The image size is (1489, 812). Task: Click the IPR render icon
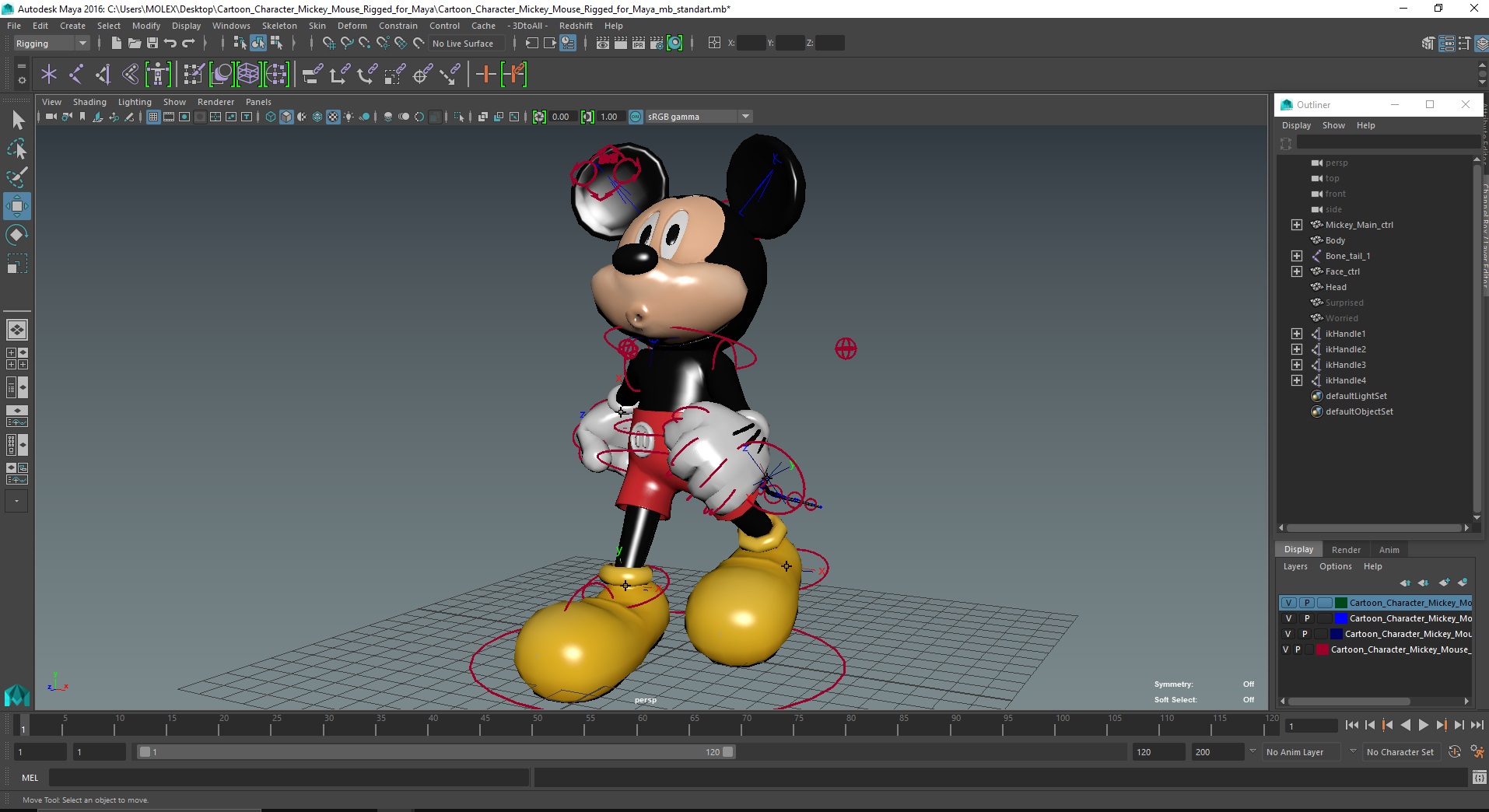[639, 44]
